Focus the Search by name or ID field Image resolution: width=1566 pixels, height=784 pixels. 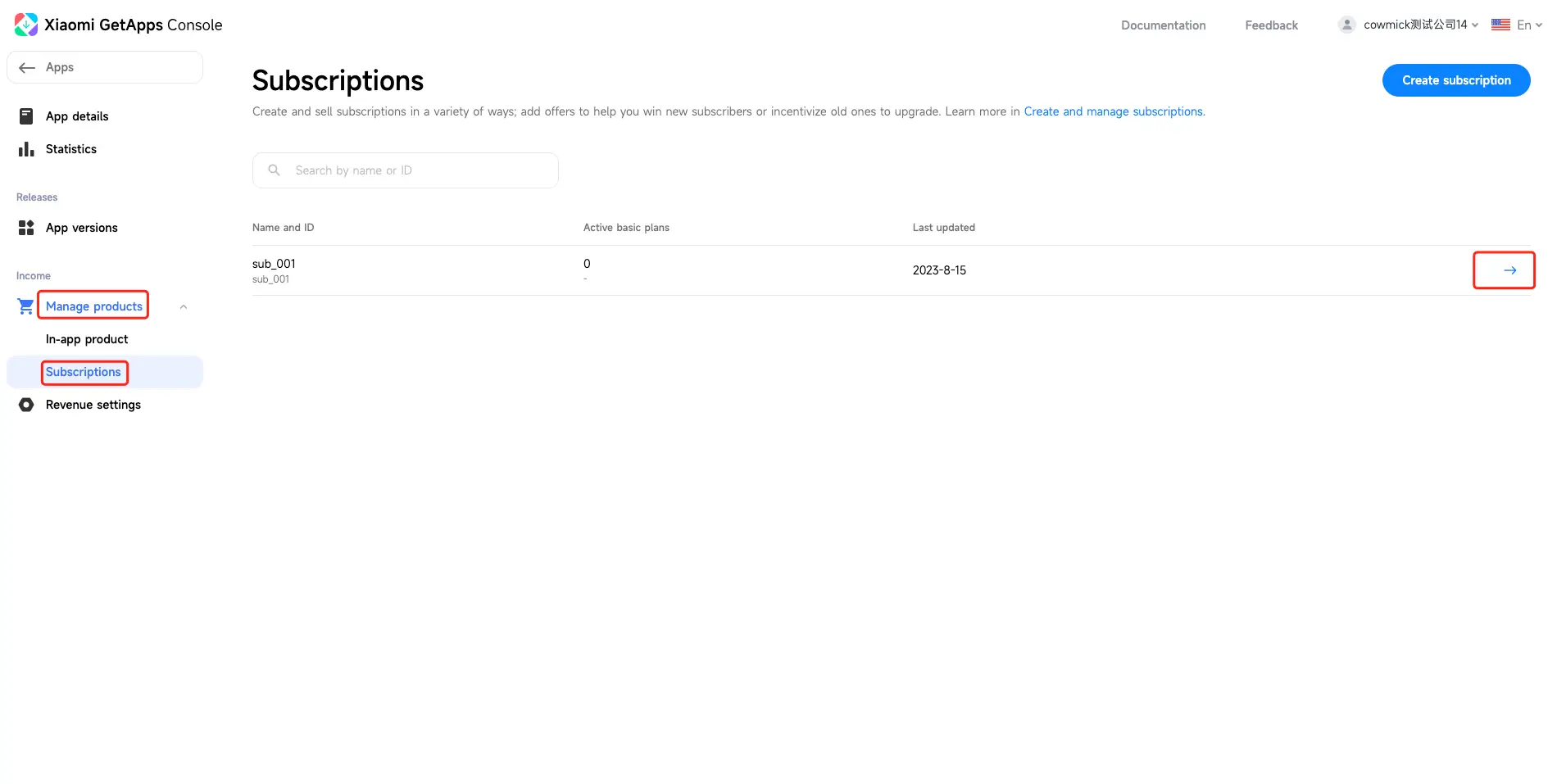[x=418, y=170]
